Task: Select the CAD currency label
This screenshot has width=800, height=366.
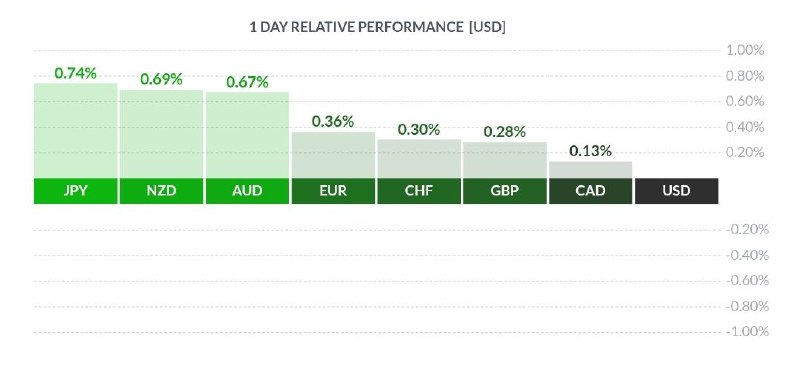Action: tap(590, 191)
